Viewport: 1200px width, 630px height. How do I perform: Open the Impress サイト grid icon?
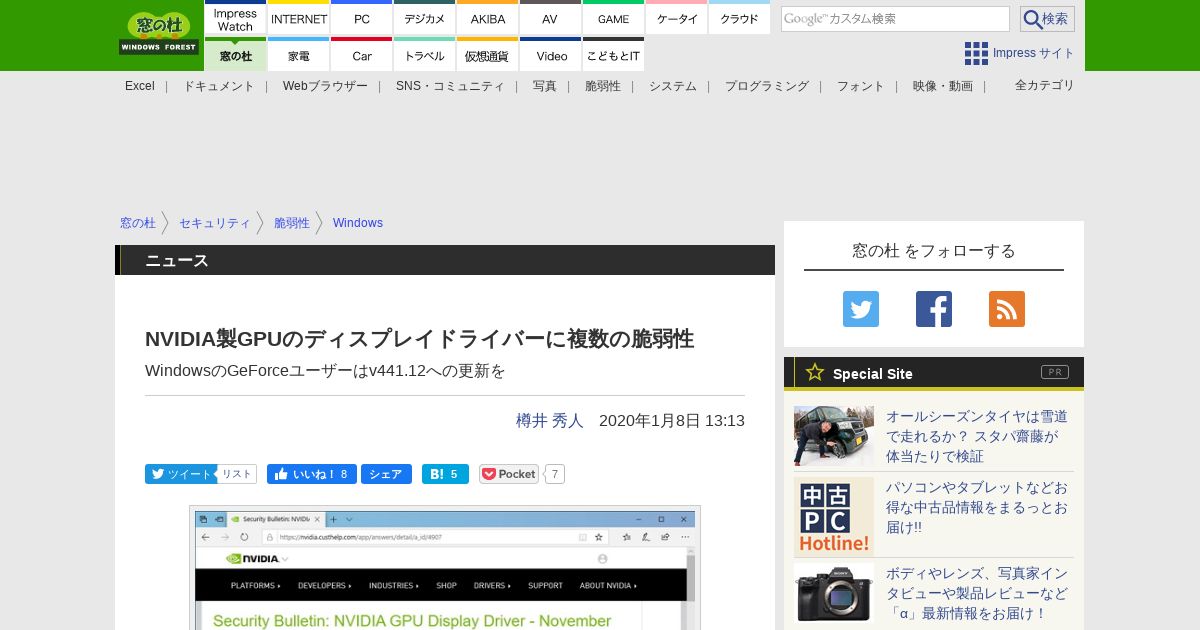click(976, 53)
